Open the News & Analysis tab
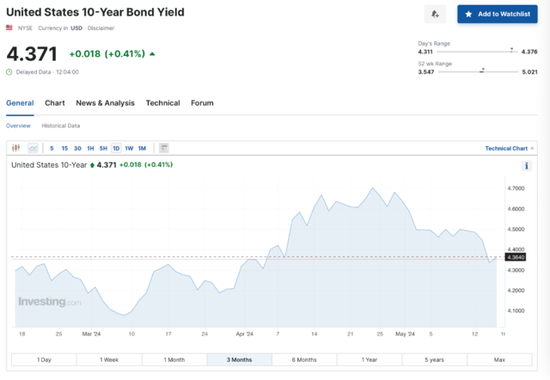Screen dimensions: 550x380 (105, 103)
